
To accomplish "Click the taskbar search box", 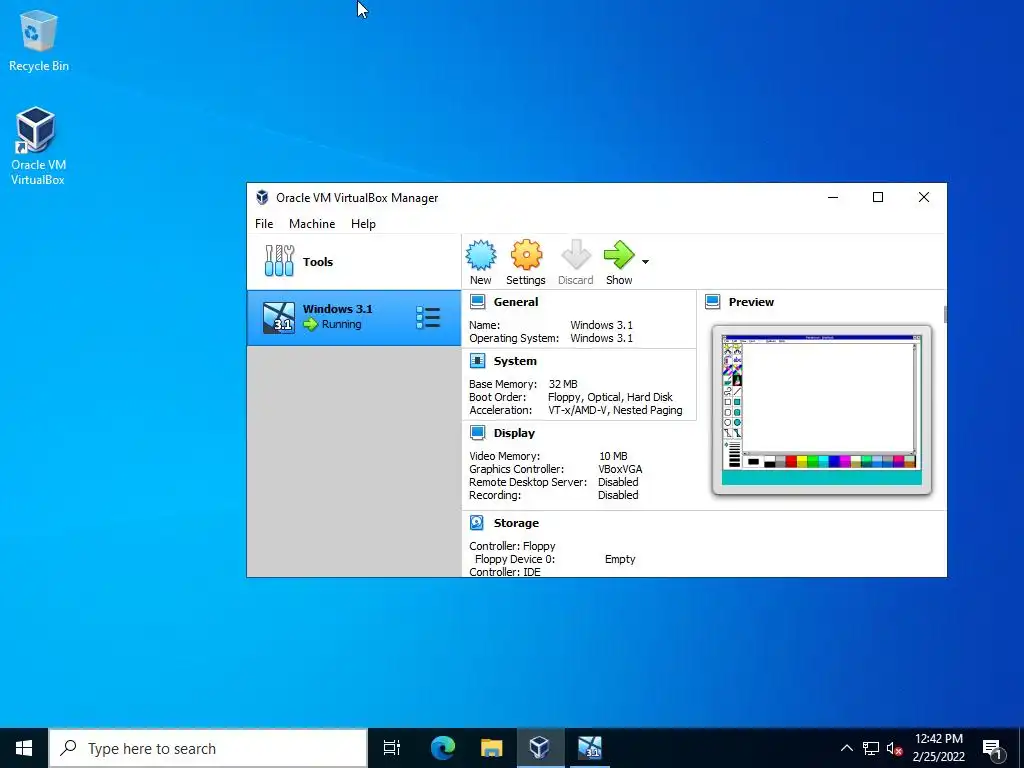I will pos(208,748).
